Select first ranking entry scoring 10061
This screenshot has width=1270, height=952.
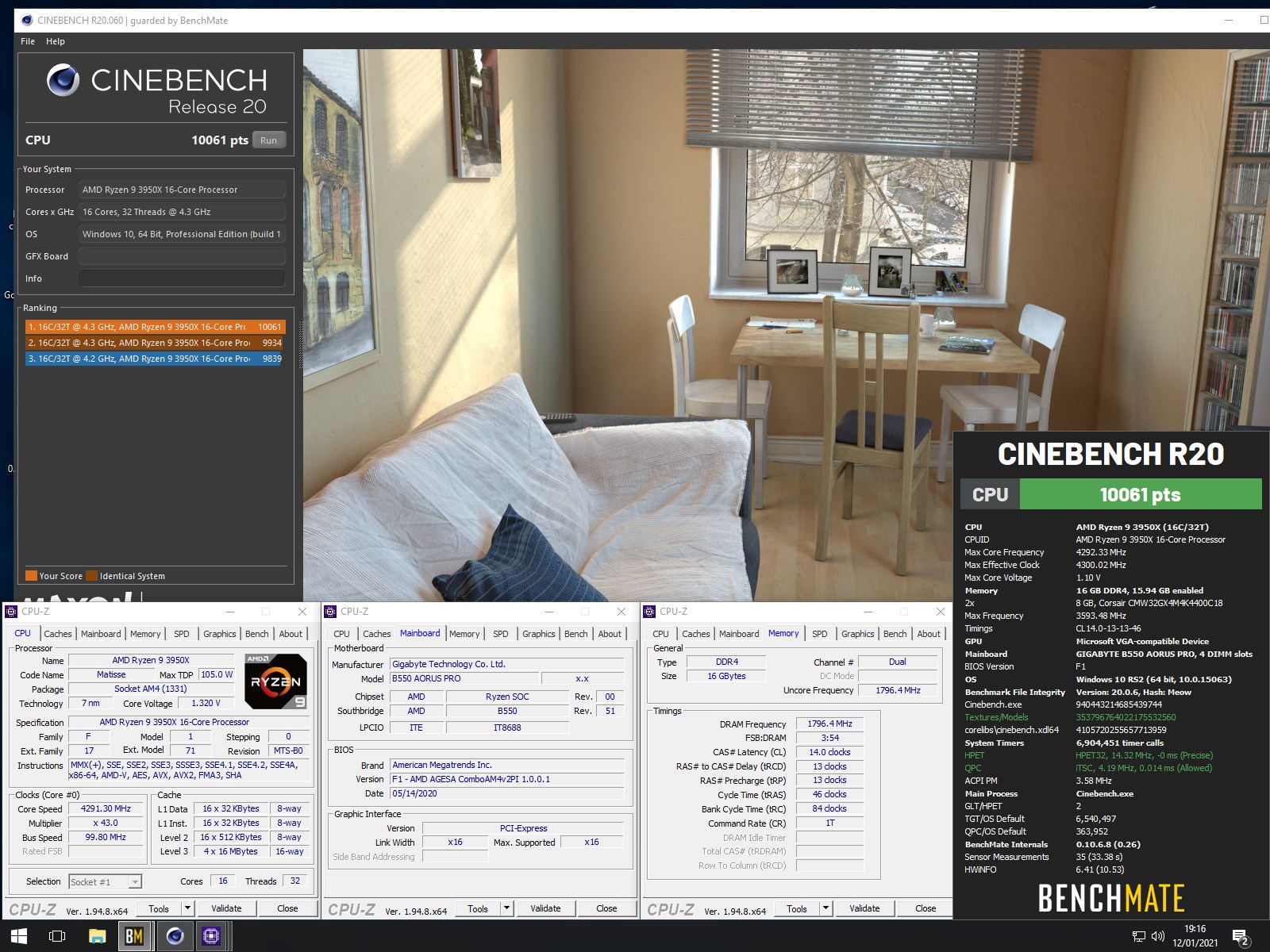tap(154, 327)
